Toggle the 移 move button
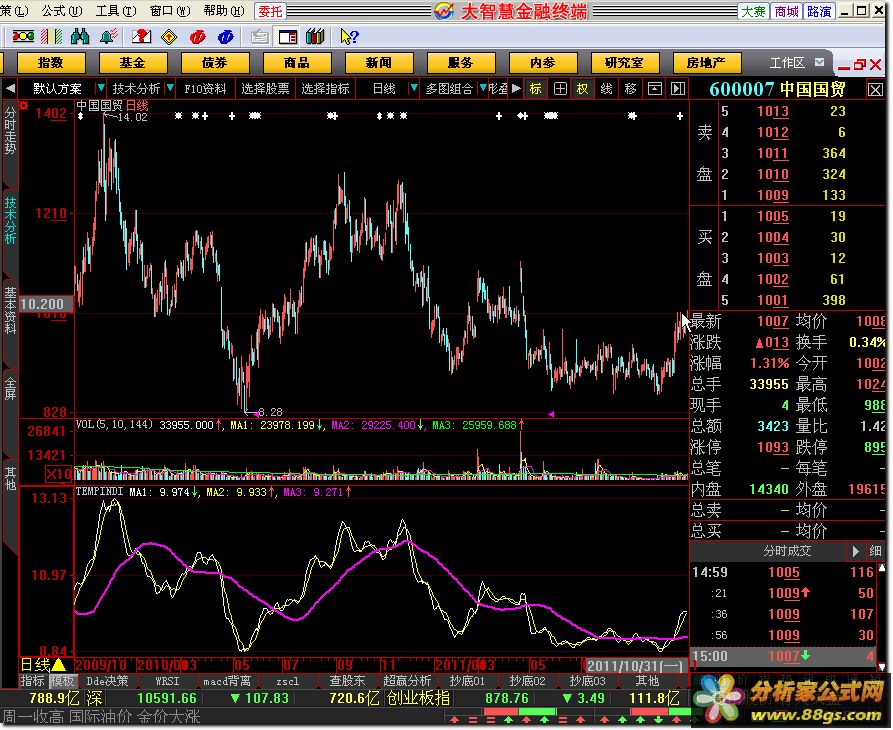The width and height of the screenshot is (893, 730). point(630,89)
